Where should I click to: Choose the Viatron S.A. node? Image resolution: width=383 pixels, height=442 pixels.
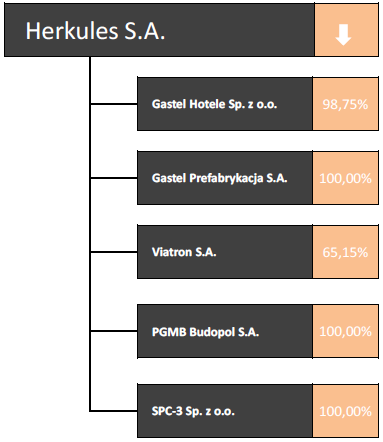point(225,252)
